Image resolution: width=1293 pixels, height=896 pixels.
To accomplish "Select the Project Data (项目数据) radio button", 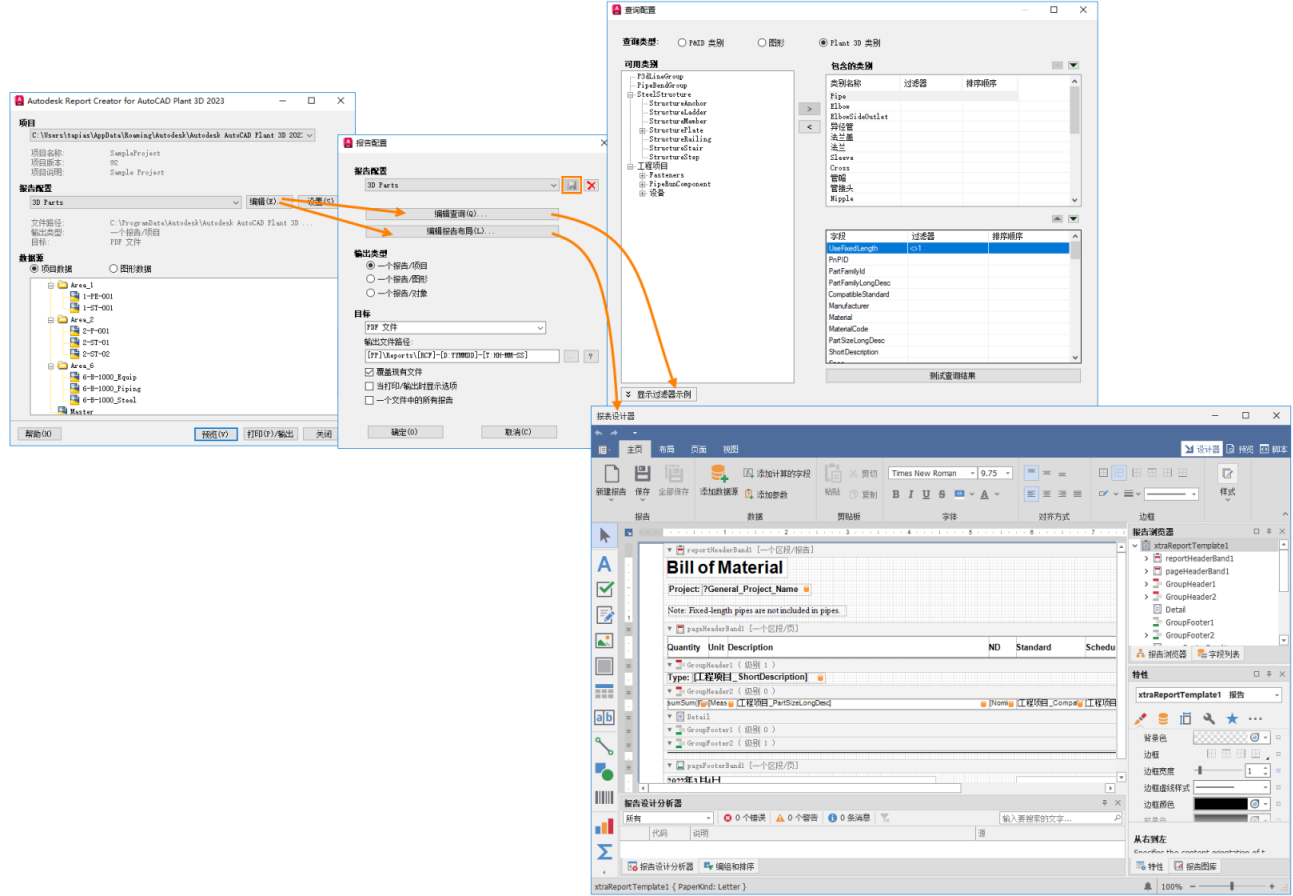I will click(x=35, y=269).
